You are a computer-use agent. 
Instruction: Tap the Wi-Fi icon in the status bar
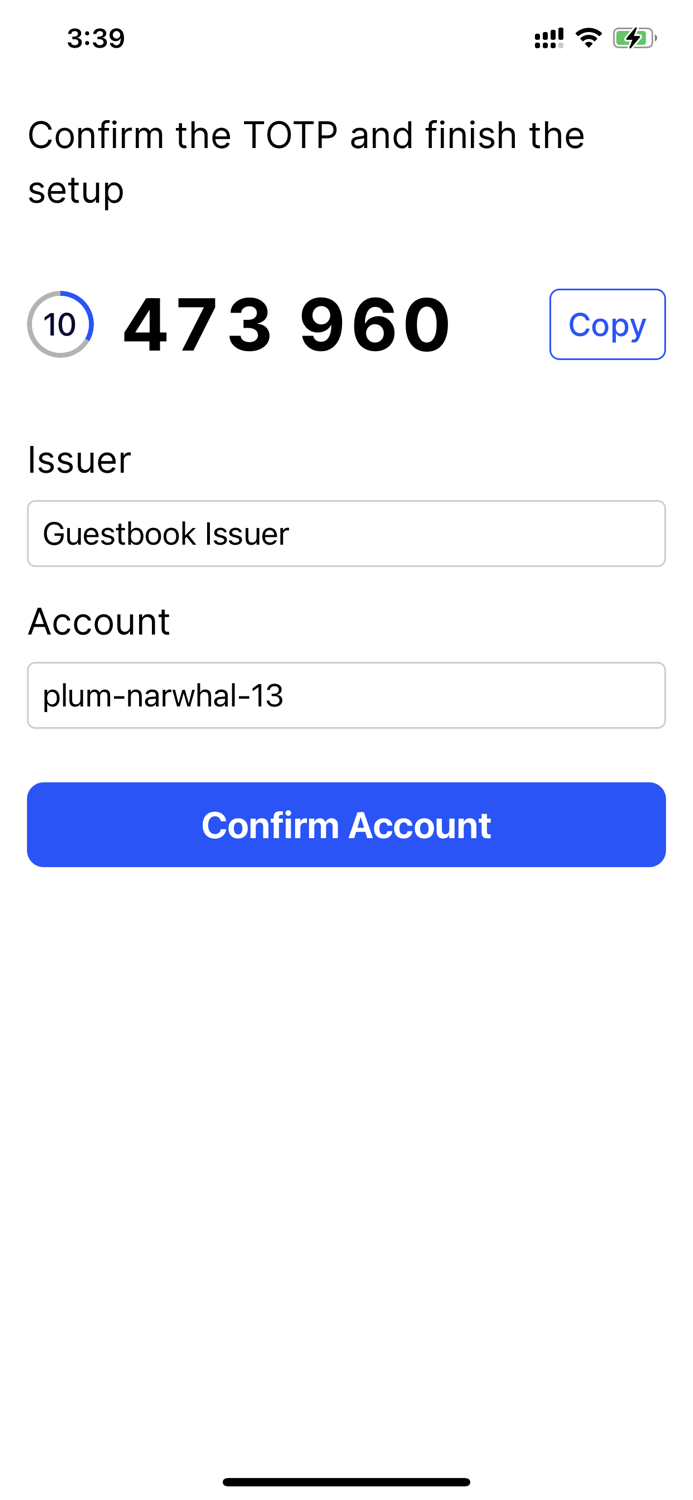588,36
